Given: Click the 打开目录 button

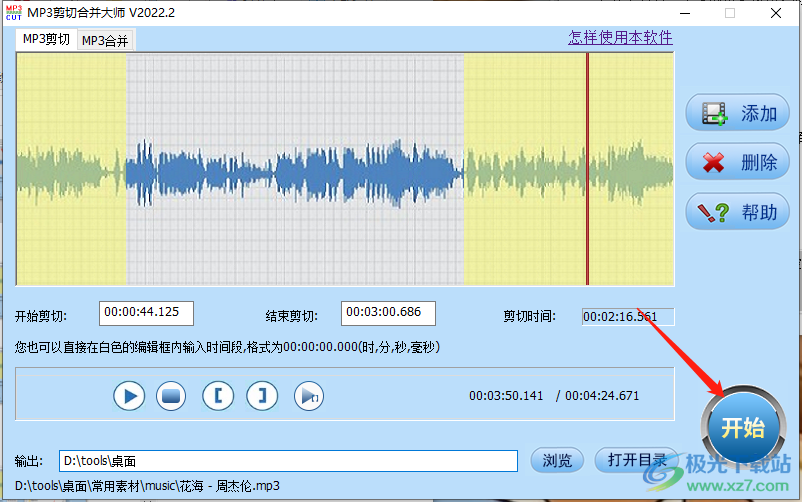Looking at the screenshot, I should point(636,460).
